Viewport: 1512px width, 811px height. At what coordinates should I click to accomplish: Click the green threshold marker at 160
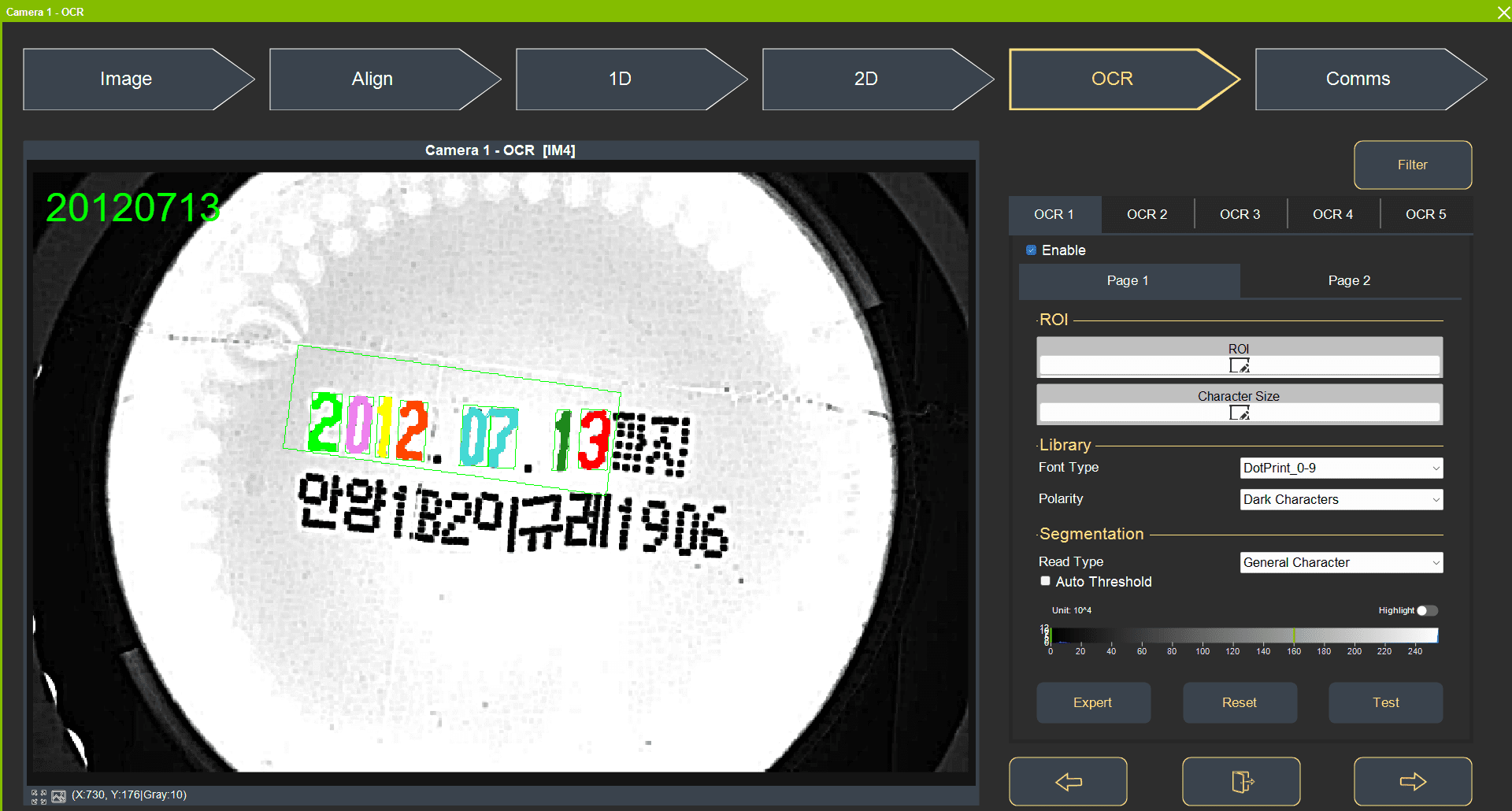tap(1294, 635)
